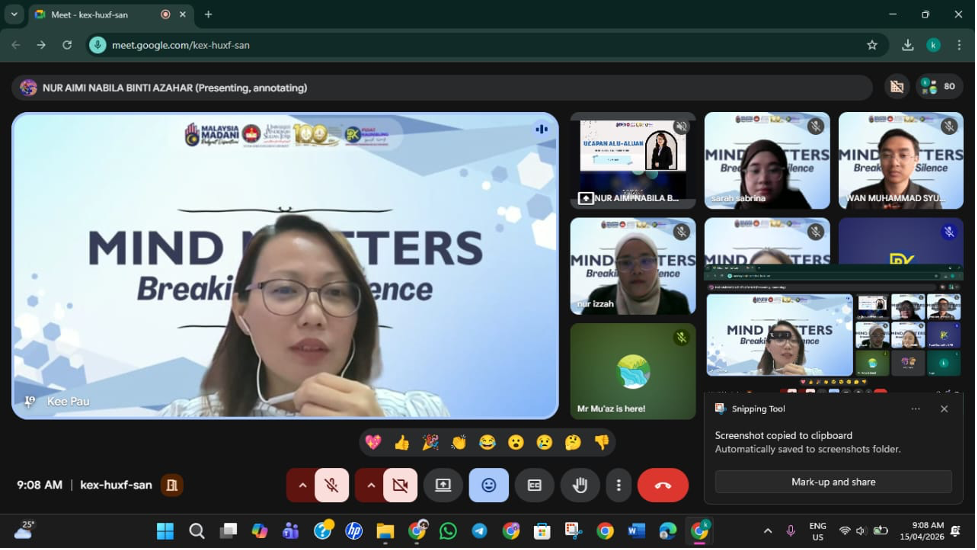Image resolution: width=977 pixels, height=550 pixels.
Task: Unmute the microphone
Action: (x=332, y=485)
